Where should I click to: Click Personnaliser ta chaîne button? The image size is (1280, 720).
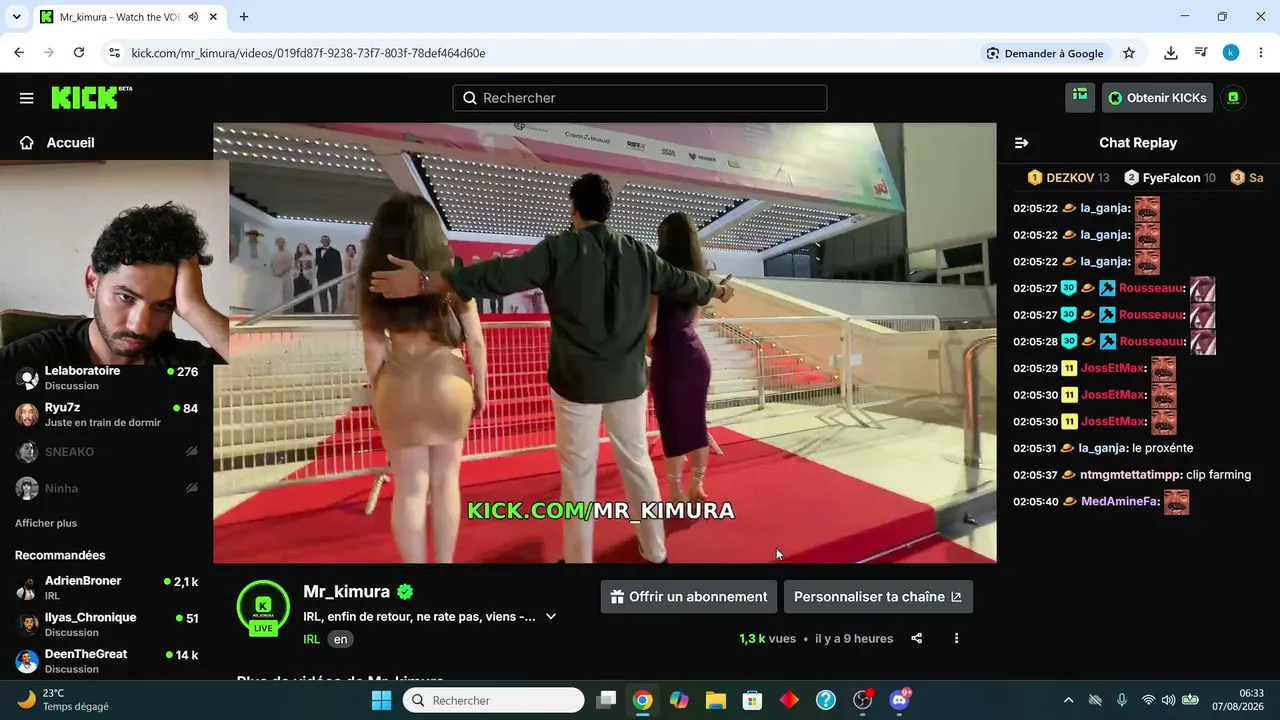[x=878, y=597]
